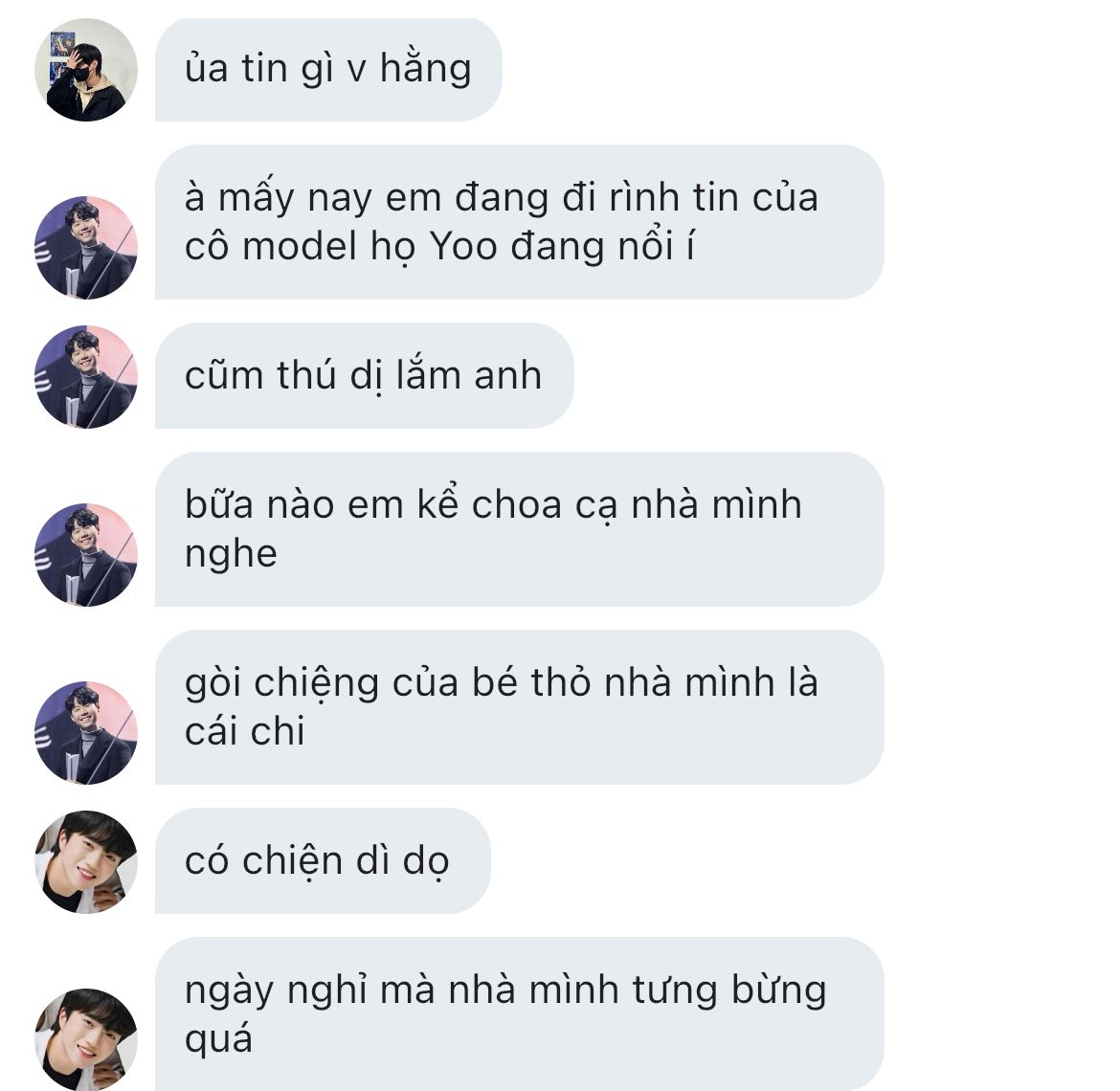Click the word "Yoo" in the model message
The width and height of the screenshot is (1120, 1091).
(x=463, y=246)
